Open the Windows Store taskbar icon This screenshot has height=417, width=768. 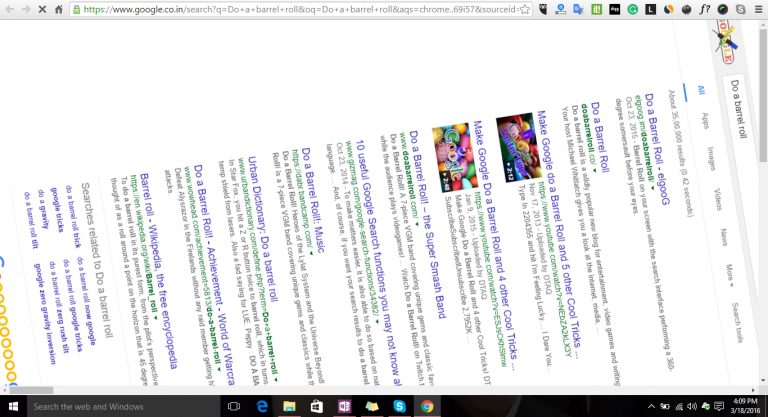pos(317,406)
